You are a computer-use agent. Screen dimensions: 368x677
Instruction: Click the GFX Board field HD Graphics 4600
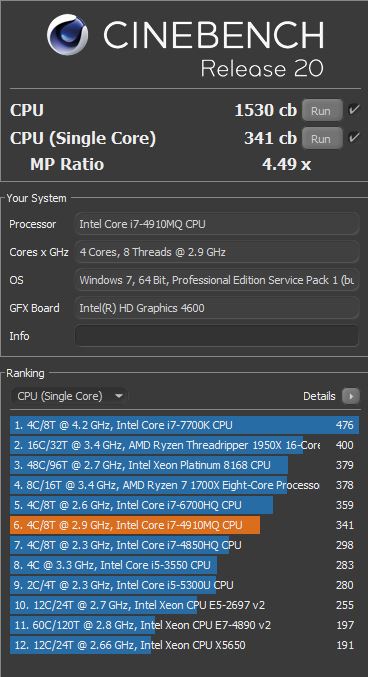(x=217, y=308)
